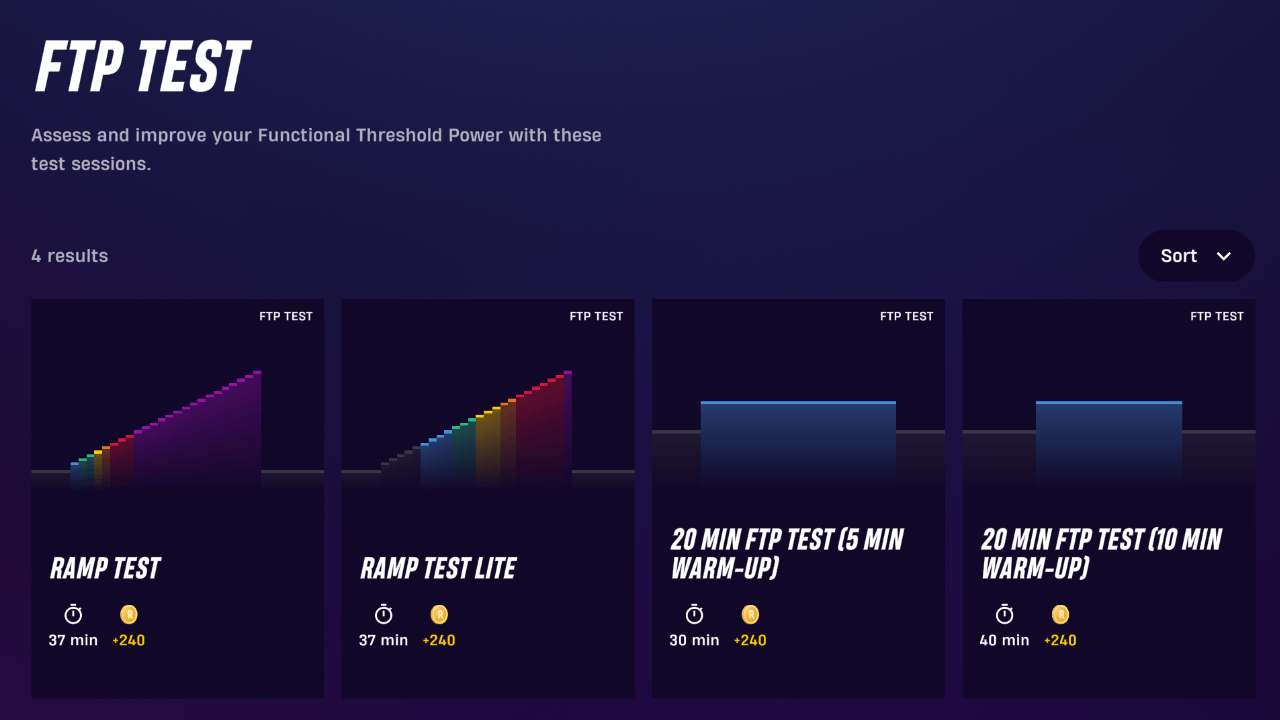Viewport: 1280px width, 720px height.
Task: Click the stopwatch icon on 20 Min FTP Test (5 Min Warm-Up)
Action: pyautogui.click(x=693, y=614)
